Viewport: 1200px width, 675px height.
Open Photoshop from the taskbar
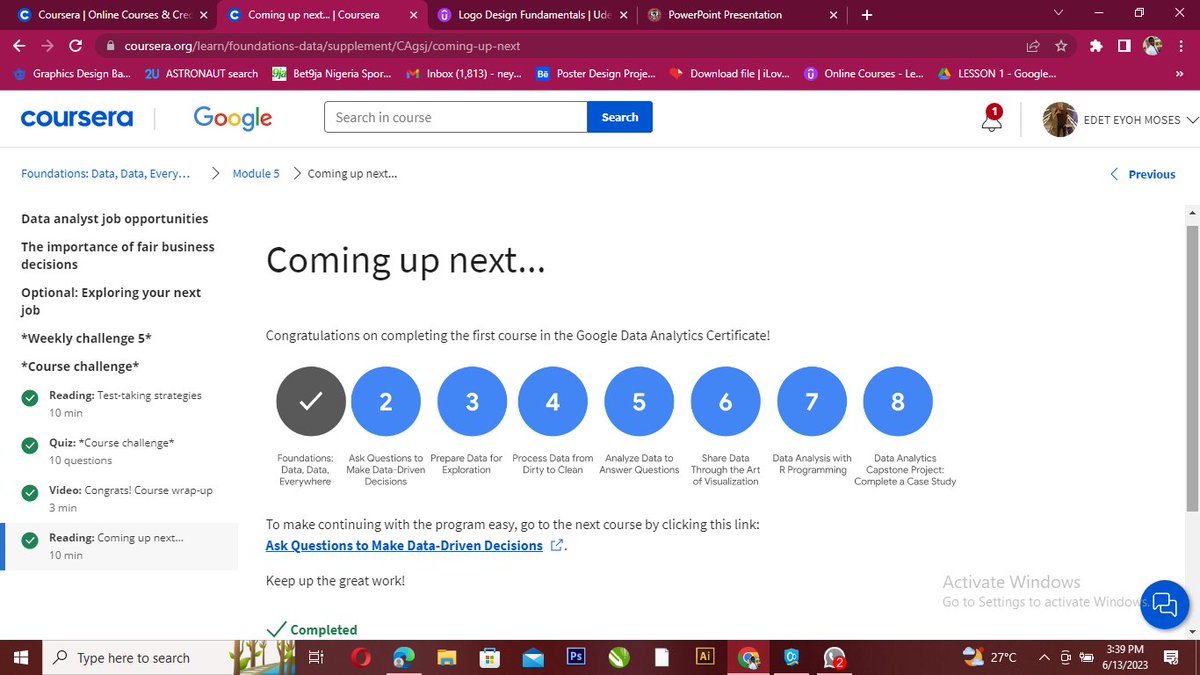pos(576,657)
